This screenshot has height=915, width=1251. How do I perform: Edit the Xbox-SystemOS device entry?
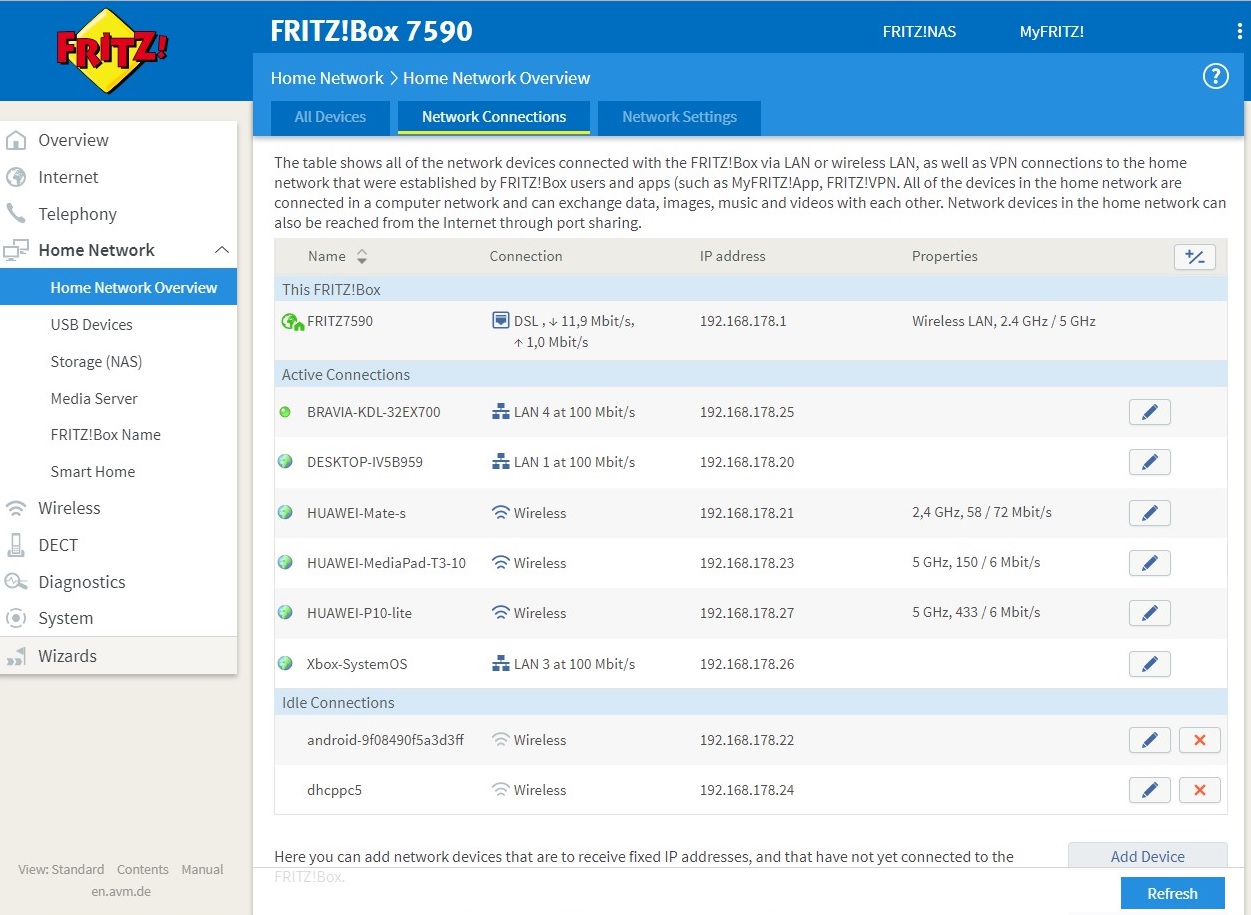[x=1150, y=664]
